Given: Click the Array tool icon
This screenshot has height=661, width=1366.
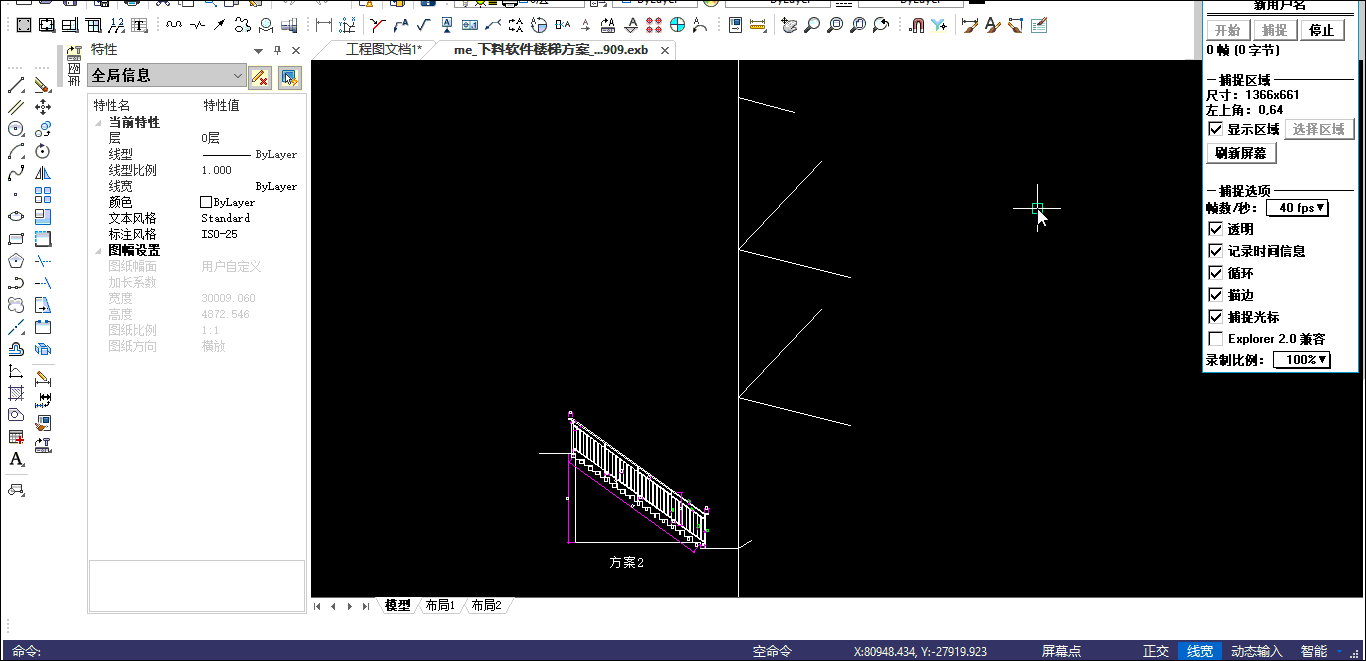Looking at the screenshot, I should point(43,195).
